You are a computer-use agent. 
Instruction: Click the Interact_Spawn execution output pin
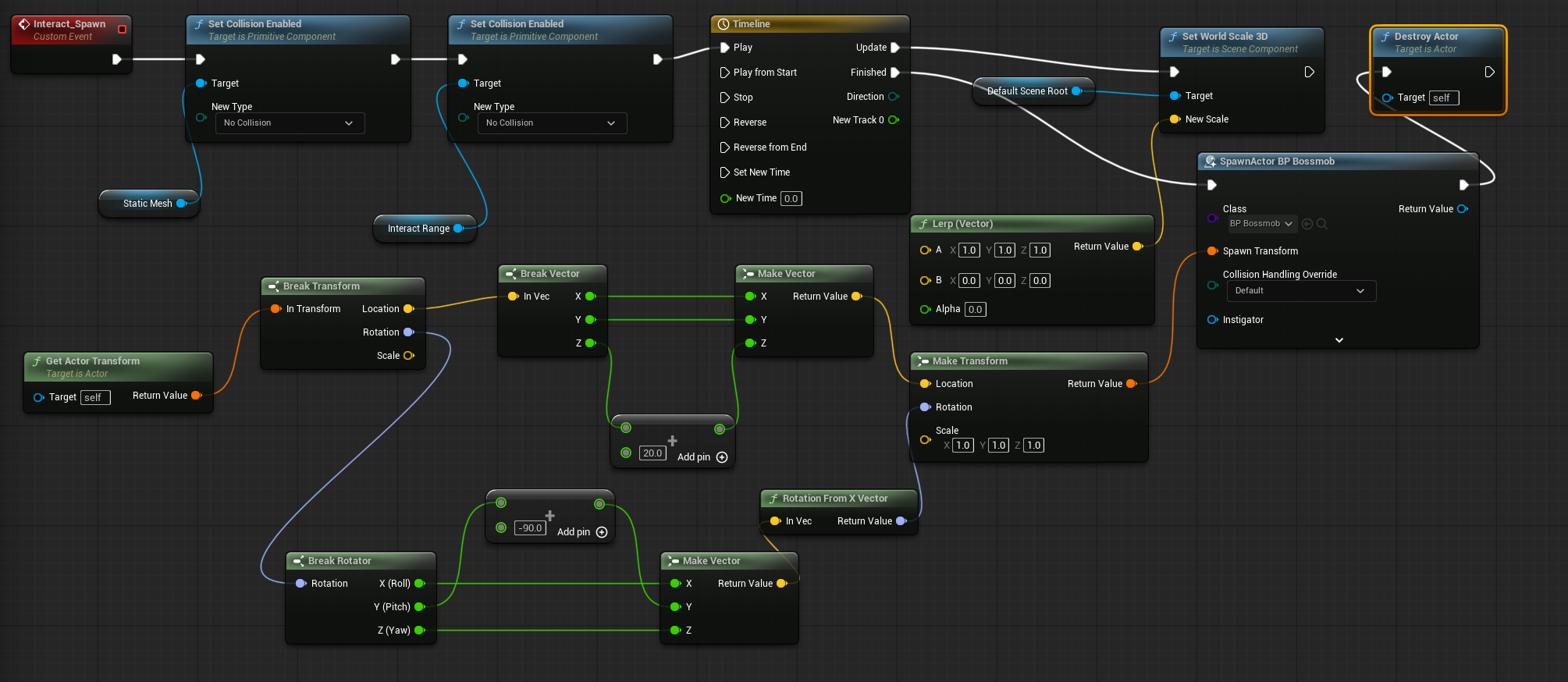coord(117,59)
